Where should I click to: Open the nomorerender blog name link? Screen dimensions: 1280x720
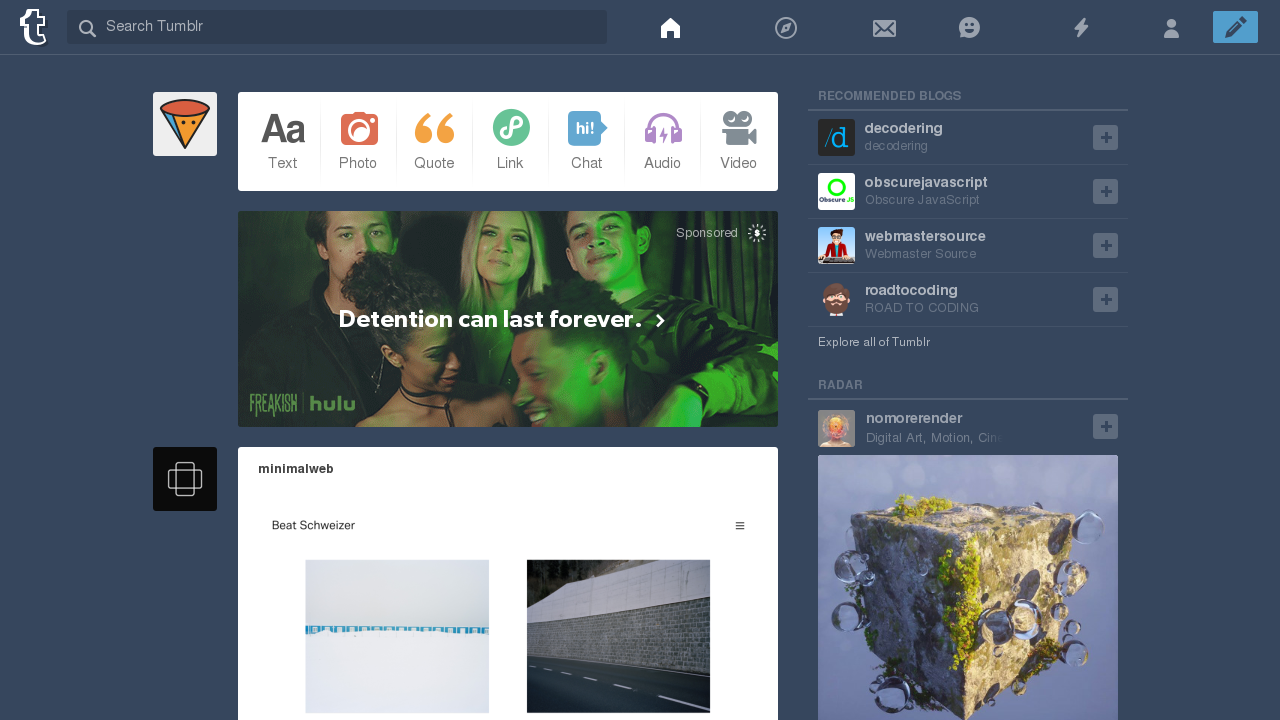click(914, 418)
